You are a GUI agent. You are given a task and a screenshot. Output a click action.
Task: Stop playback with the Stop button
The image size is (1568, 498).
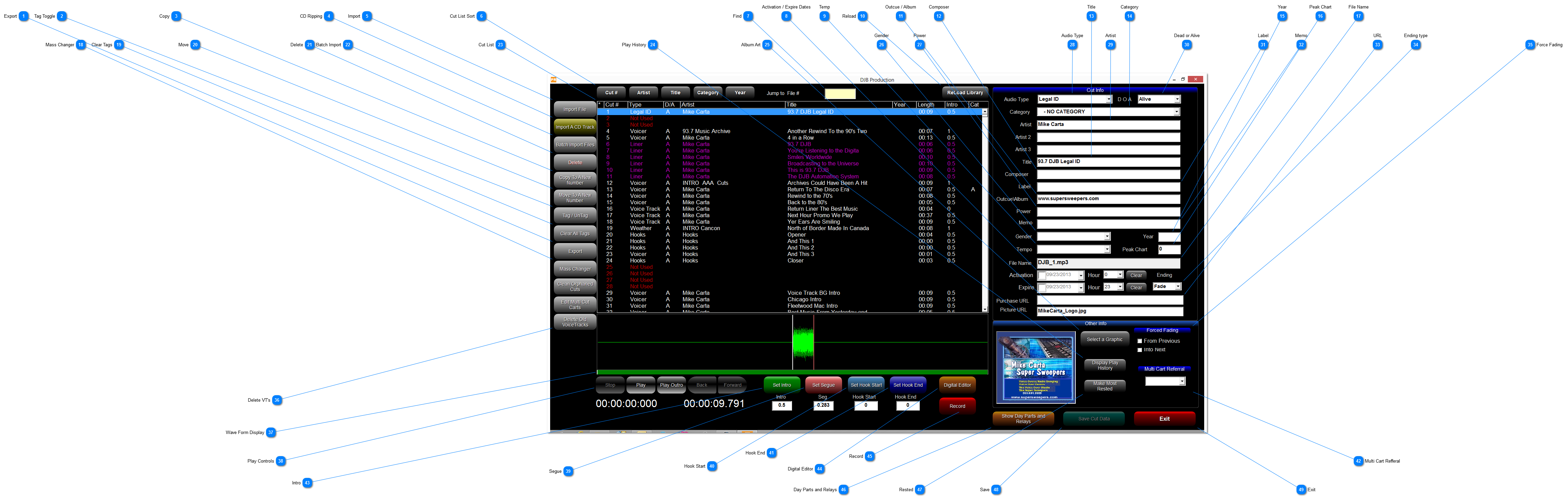(610, 385)
